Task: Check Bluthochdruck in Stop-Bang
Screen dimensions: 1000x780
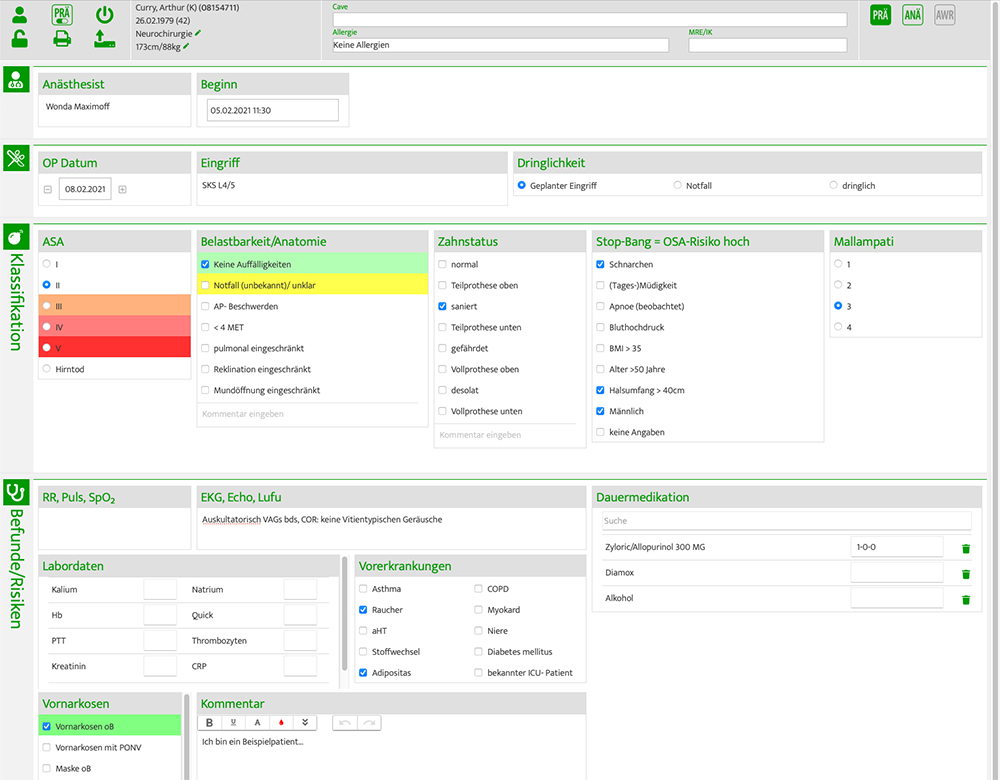Action: [600, 327]
